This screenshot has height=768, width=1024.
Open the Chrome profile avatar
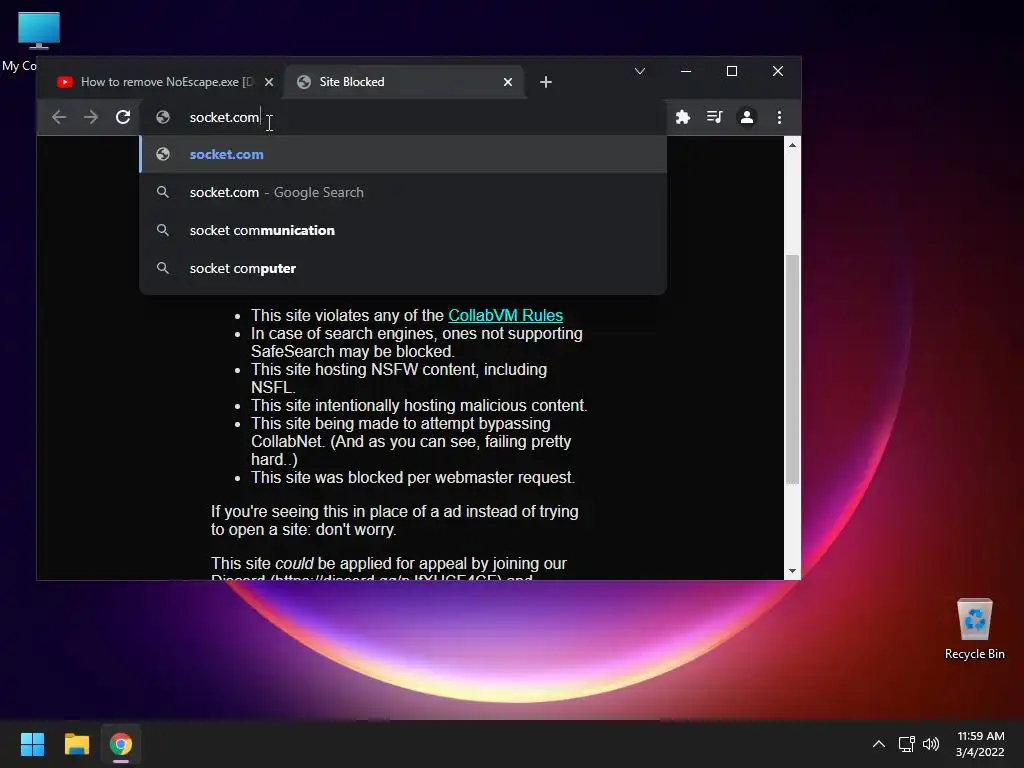[746, 118]
